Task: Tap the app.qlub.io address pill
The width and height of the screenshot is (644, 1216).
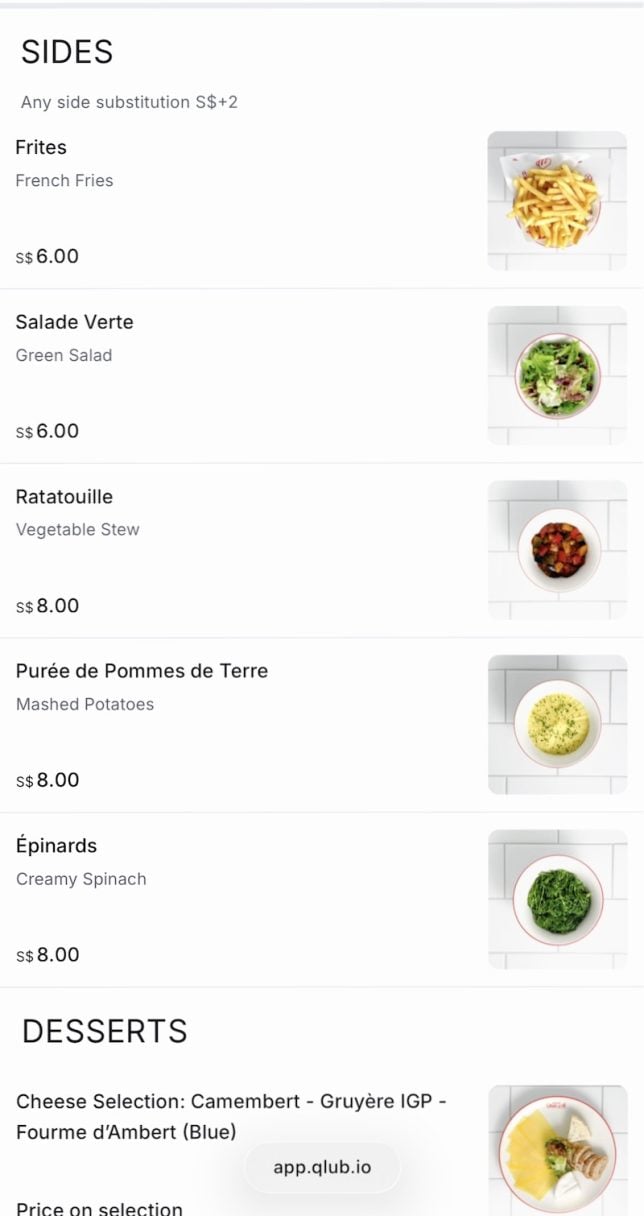Action: [322, 1167]
